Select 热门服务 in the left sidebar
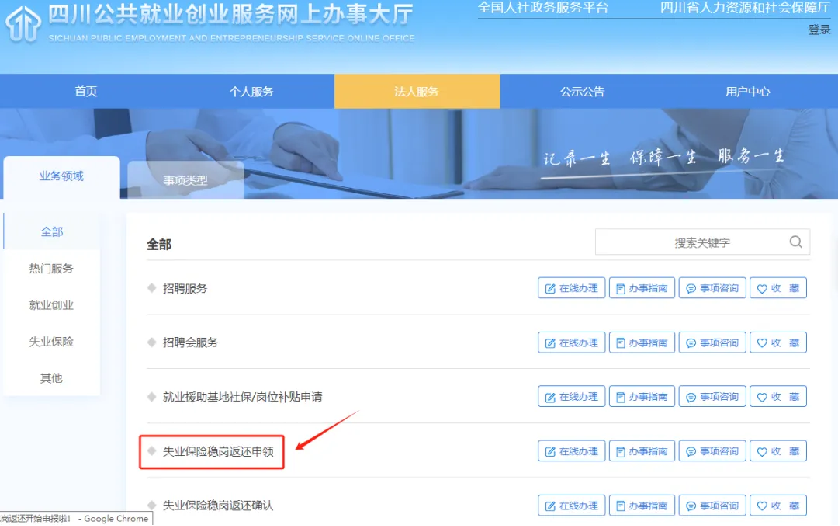This screenshot has height=526, width=840. click(51, 268)
